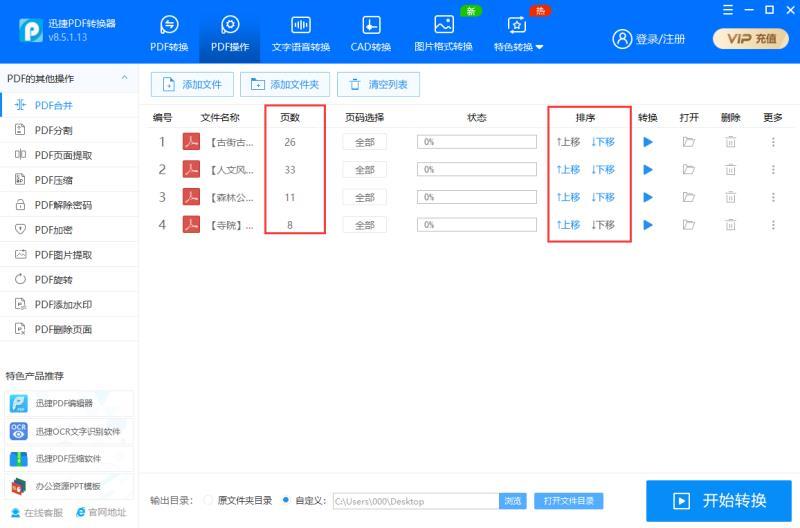Click the 官网地址 link
This screenshot has height=528, width=800.
[x=101, y=513]
